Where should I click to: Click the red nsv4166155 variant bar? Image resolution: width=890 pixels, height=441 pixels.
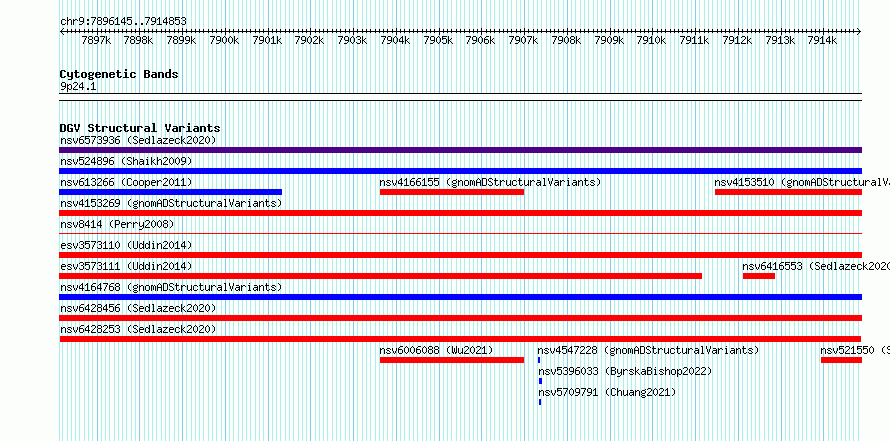point(452,192)
